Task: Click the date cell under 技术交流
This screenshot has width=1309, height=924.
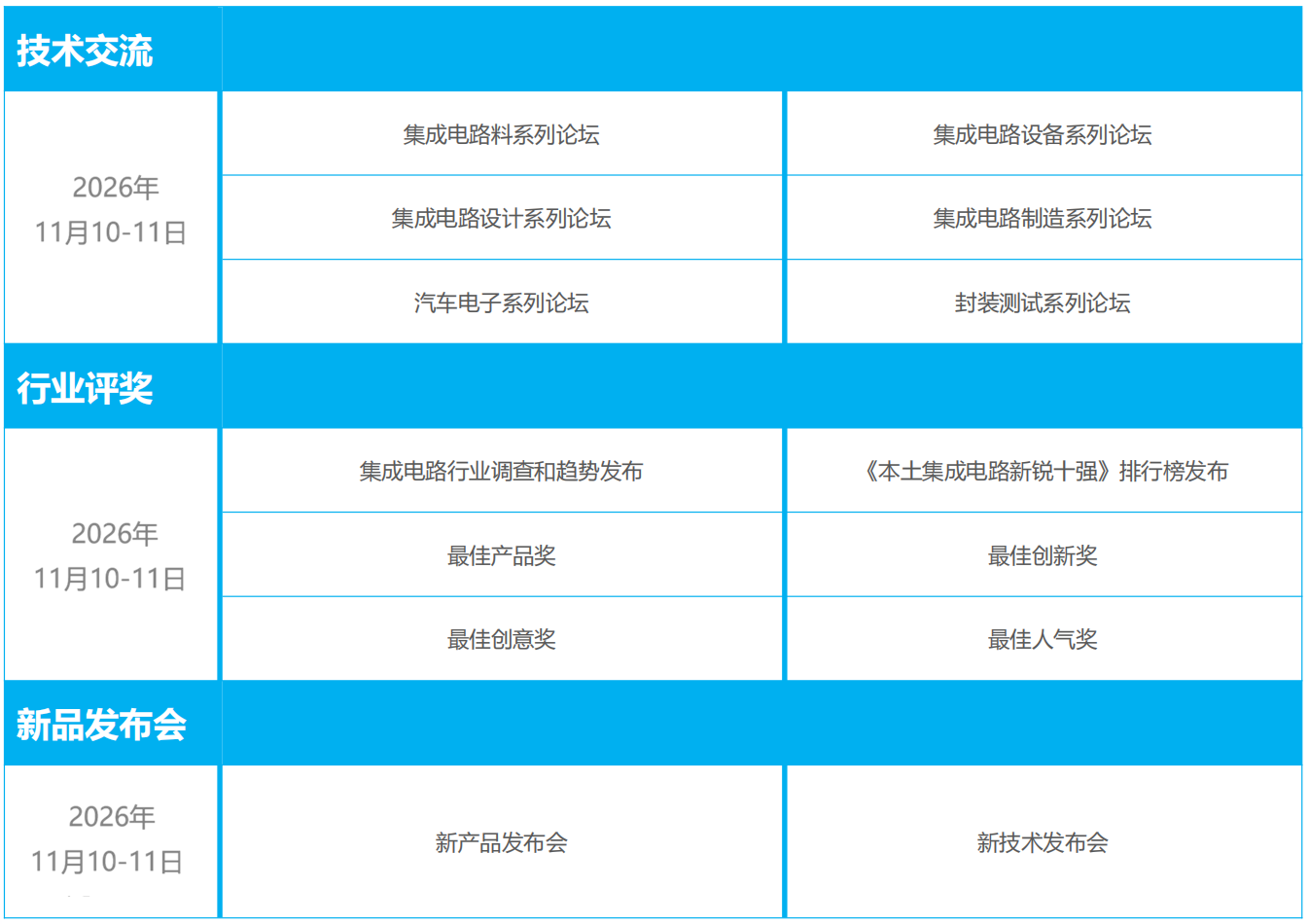Action: [111, 210]
